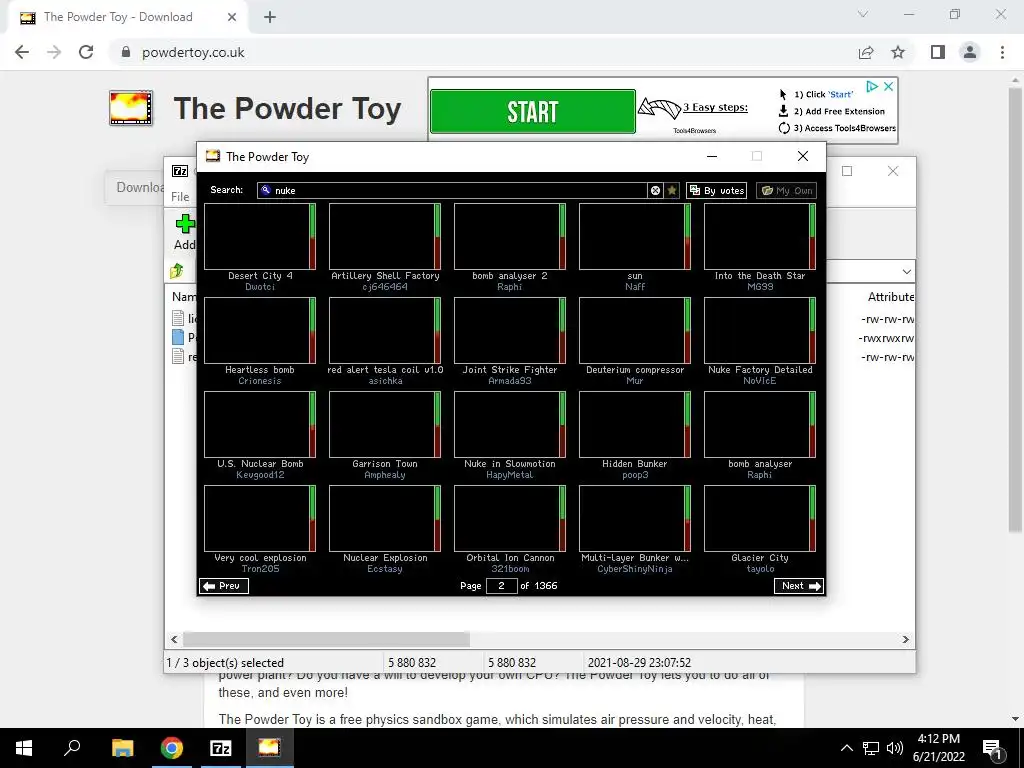Open the Very cool explosion thumbnail
The width and height of the screenshot is (1024, 768).
tap(260, 519)
